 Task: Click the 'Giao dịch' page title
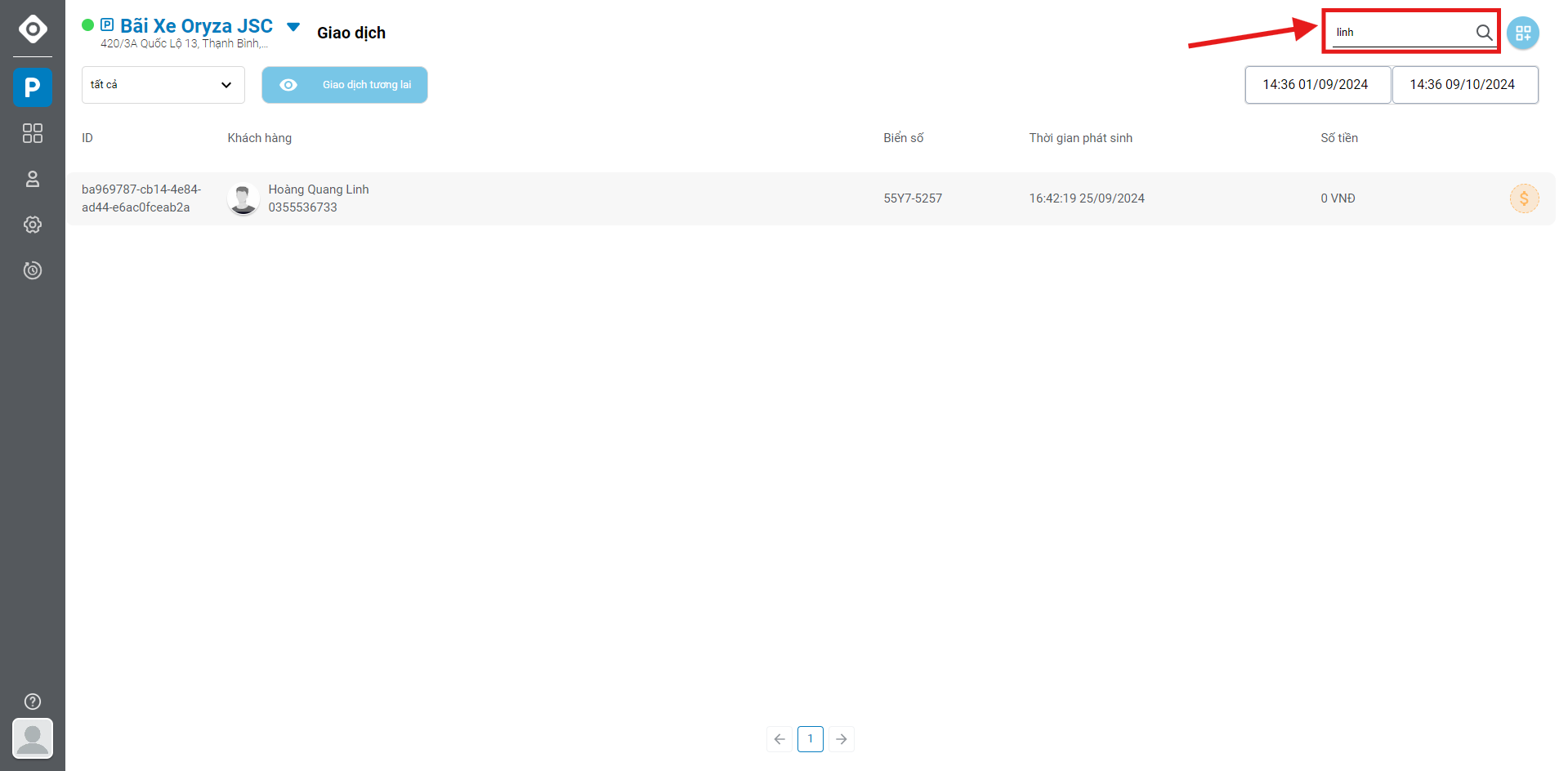click(351, 33)
